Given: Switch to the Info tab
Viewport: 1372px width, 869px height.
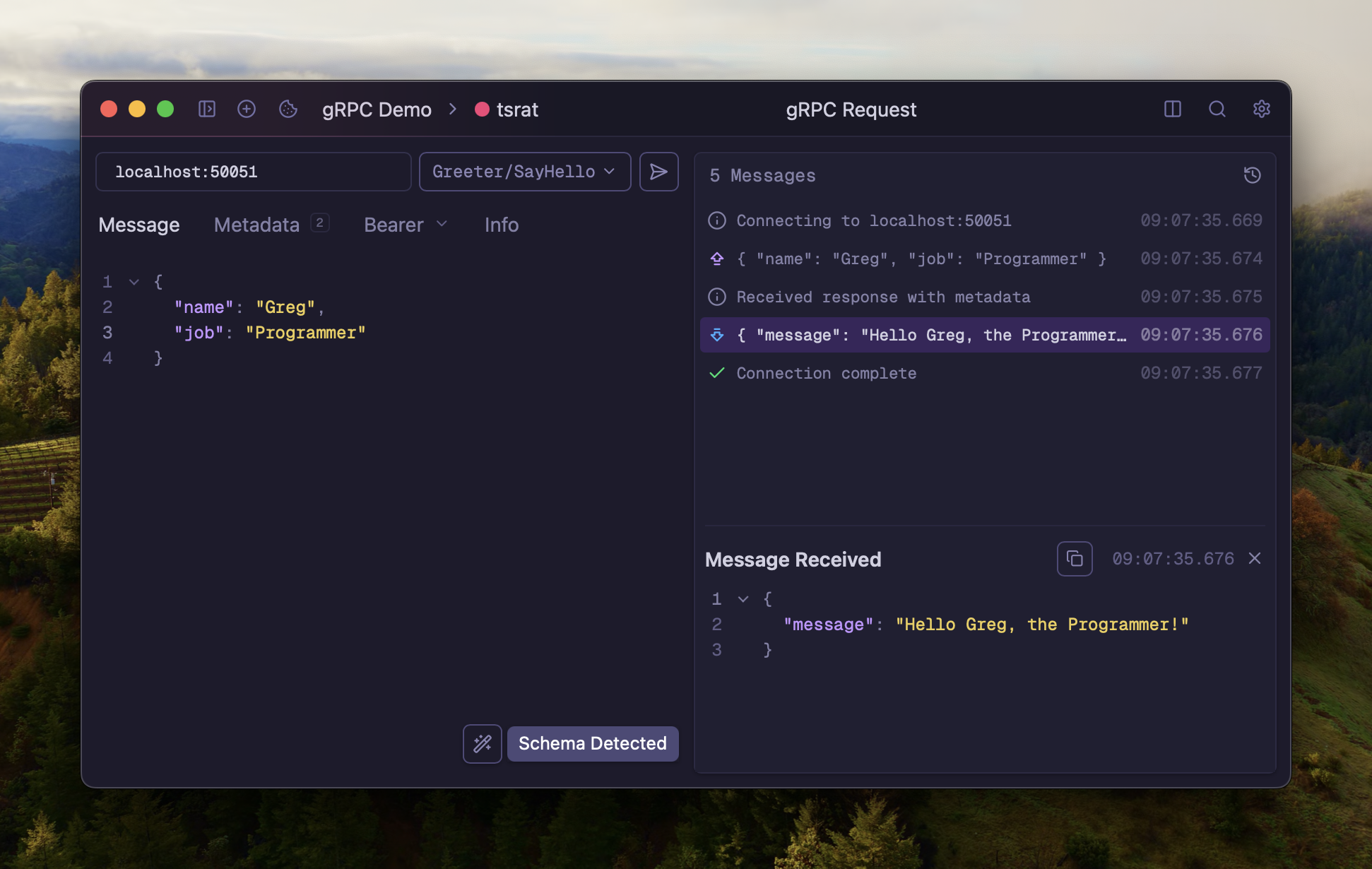Looking at the screenshot, I should click(x=502, y=225).
